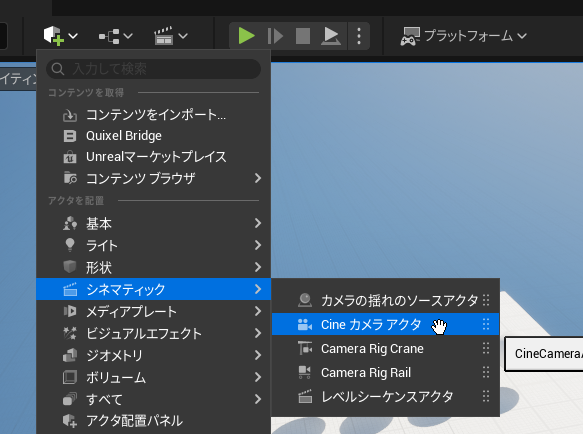This screenshot has height=434, width=583.
Task: Click the Camera Rig Rail icon
Action: coord(305,372)
